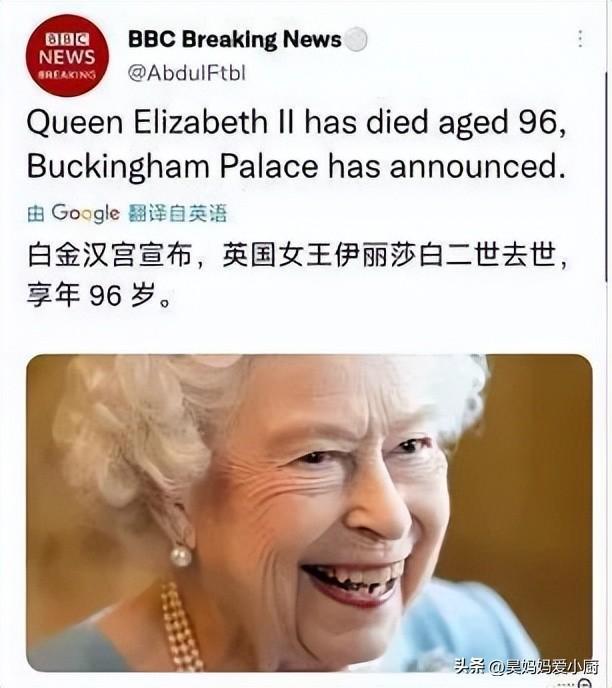The image size is (612, 688).
Task: Open the BBC Breaking News account name
Action: pyautogui.click(x=235, y=39)
